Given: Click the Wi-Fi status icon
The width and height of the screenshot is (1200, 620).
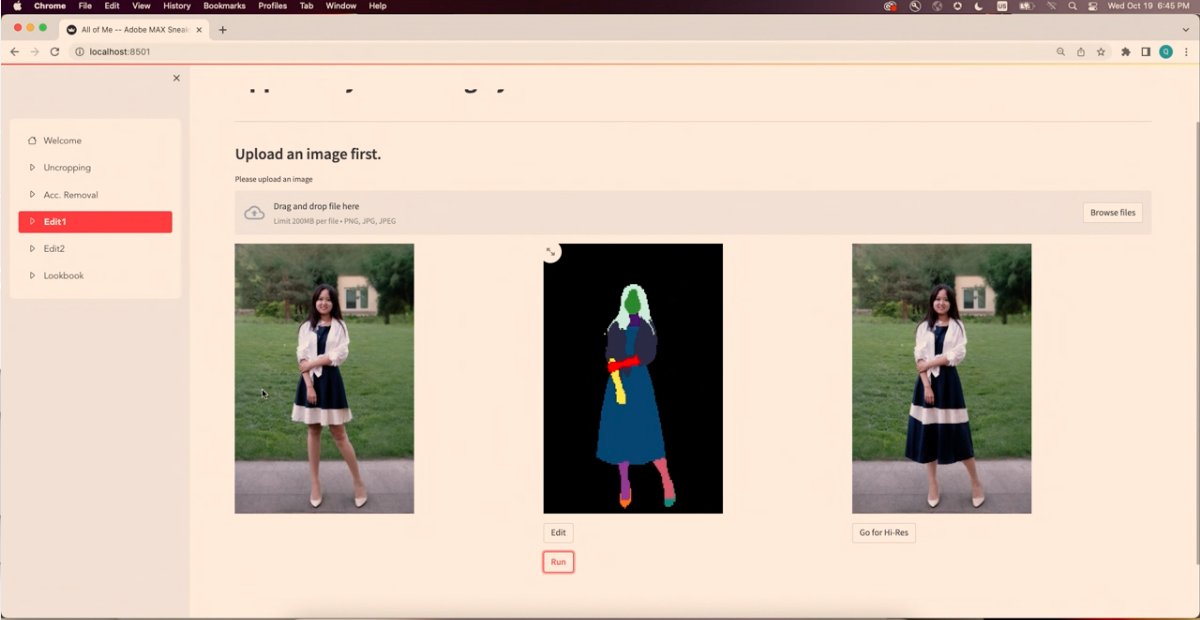Looking at the screenshot, I should pyautogui.click(x=1051, y=6).
